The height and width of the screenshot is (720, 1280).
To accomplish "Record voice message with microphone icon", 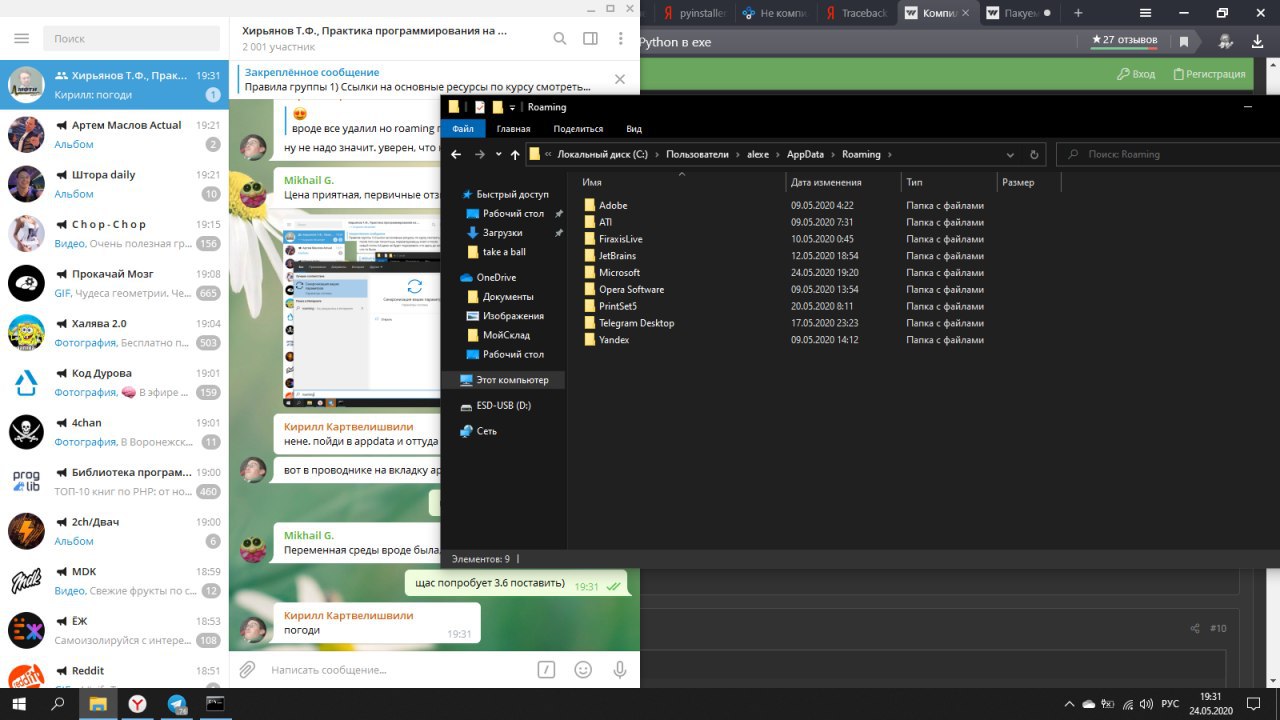I will point(620,669).
